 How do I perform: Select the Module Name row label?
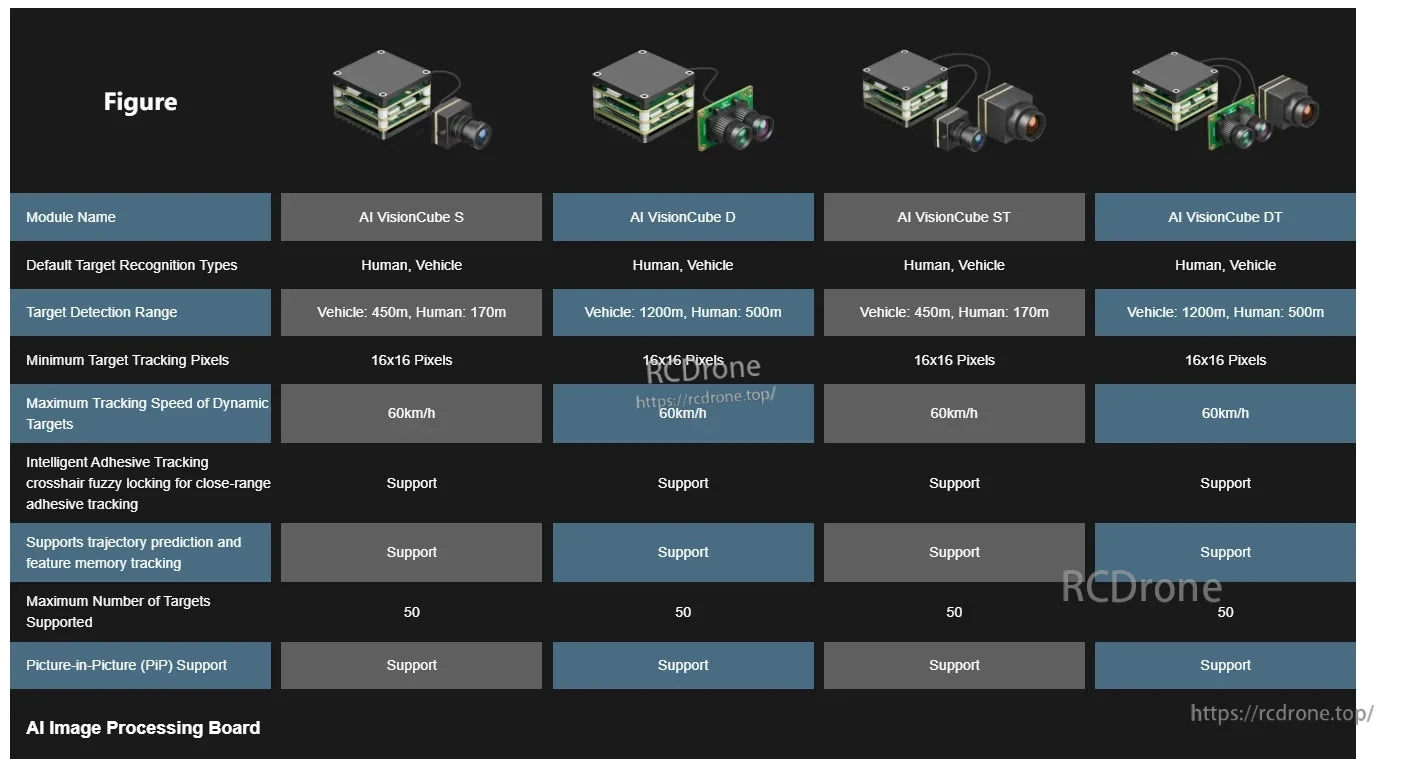coord(71,217)
